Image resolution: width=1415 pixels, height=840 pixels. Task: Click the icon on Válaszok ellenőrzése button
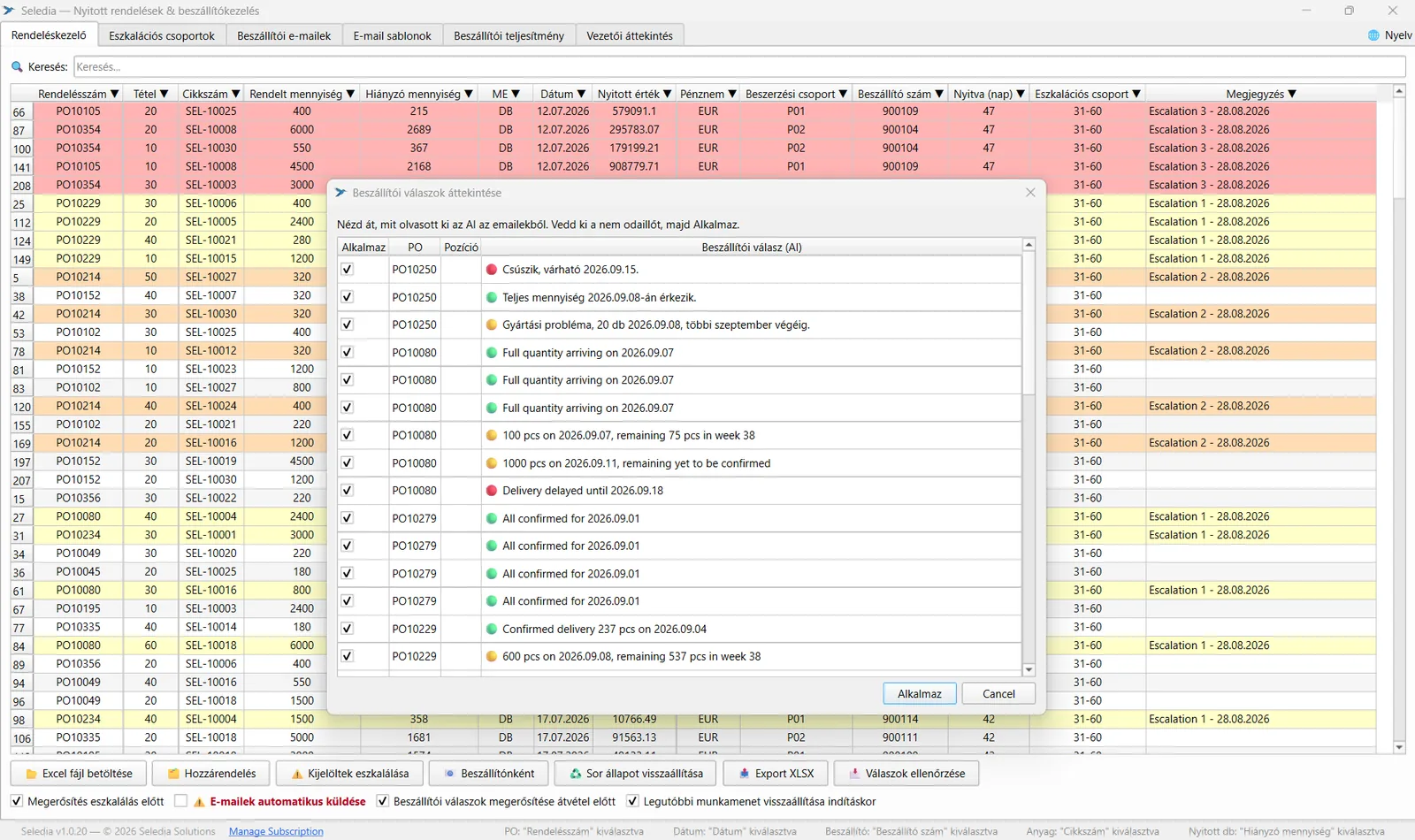[854, 774]
